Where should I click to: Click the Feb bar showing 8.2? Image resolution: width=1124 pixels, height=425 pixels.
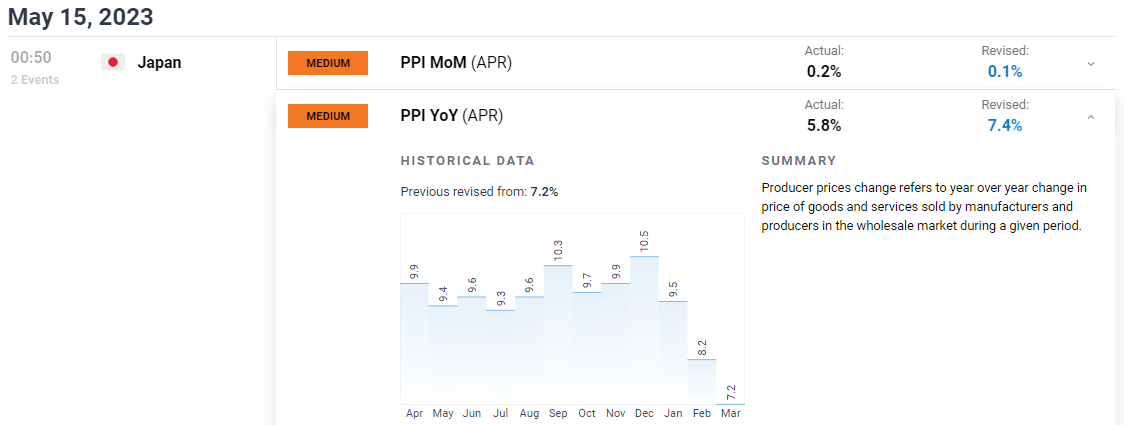(x=702, y=381)
